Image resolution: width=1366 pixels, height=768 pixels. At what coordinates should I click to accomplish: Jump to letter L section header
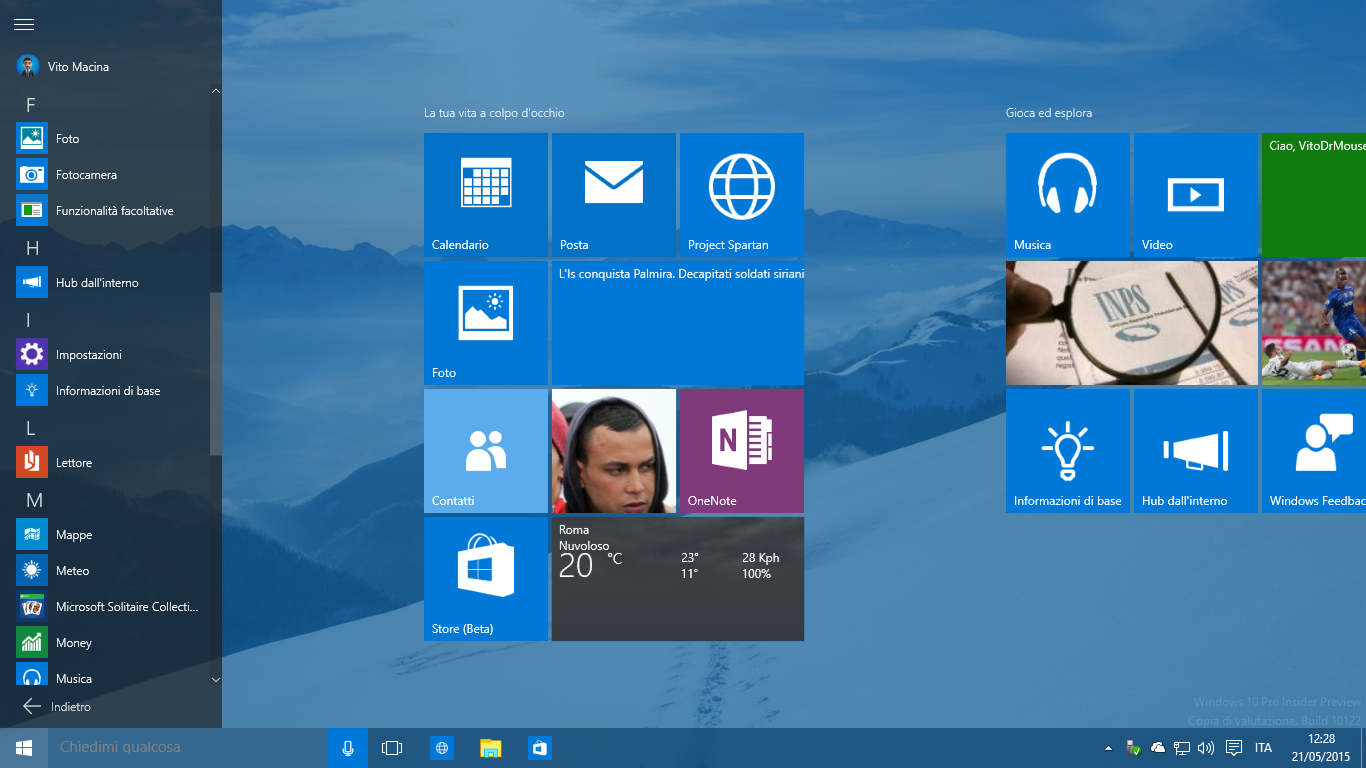point(31,428)
